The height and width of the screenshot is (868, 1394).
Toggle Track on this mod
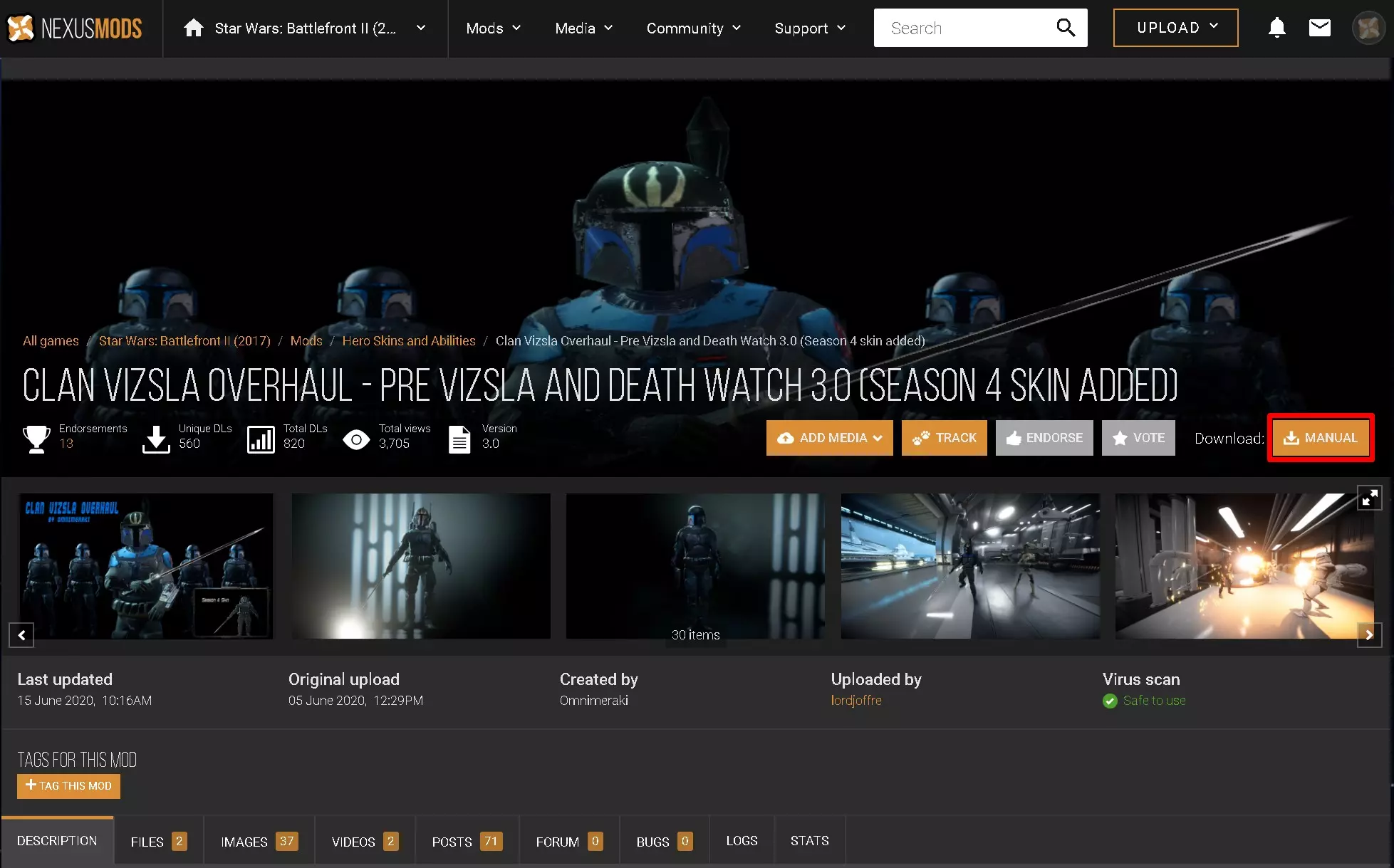(x=944, y=438)
